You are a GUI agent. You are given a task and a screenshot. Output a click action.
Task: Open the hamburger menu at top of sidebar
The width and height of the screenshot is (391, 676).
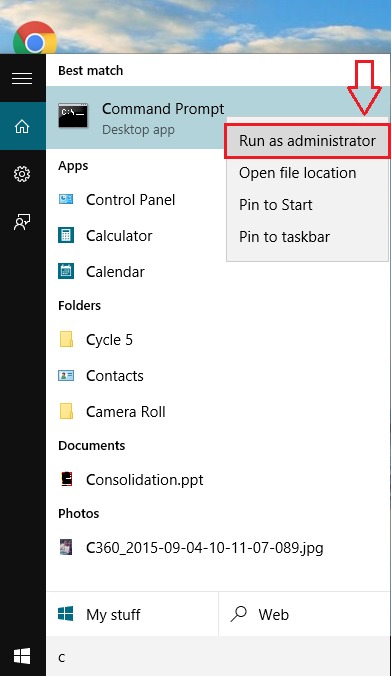pyautogui.click(x=22, y=78)
